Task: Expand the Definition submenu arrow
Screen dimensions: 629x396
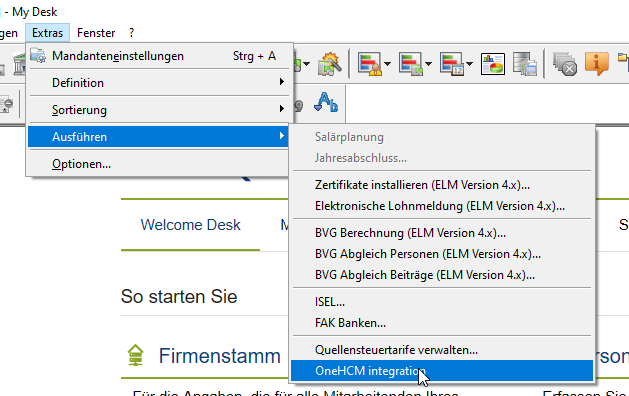Action: click(x=282, y=82)
